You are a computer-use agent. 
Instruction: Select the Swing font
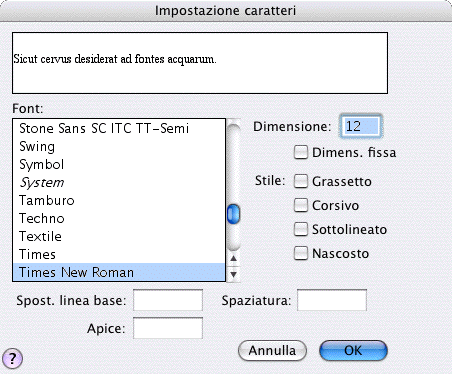119,146
